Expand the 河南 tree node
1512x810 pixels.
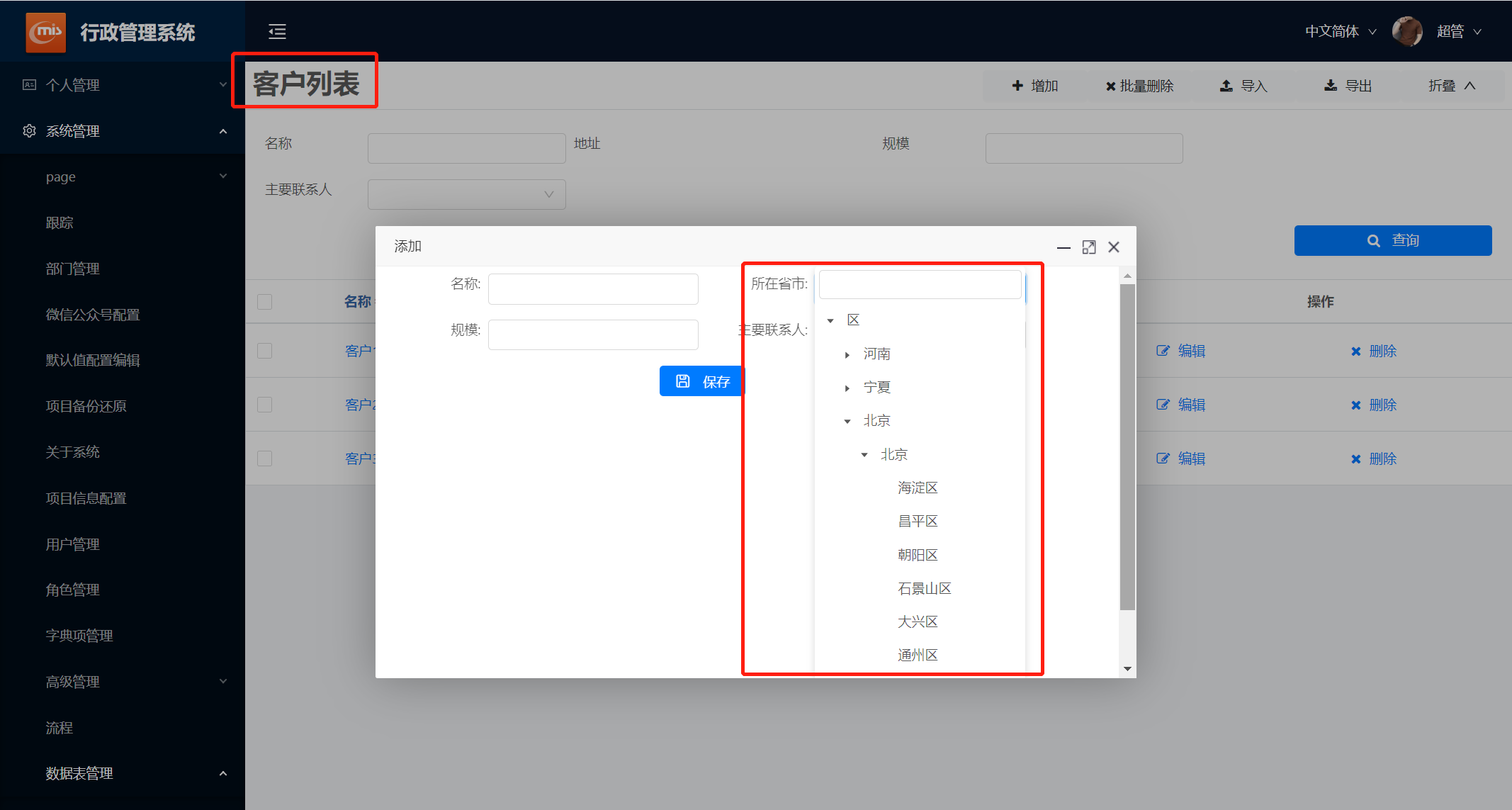847,354
